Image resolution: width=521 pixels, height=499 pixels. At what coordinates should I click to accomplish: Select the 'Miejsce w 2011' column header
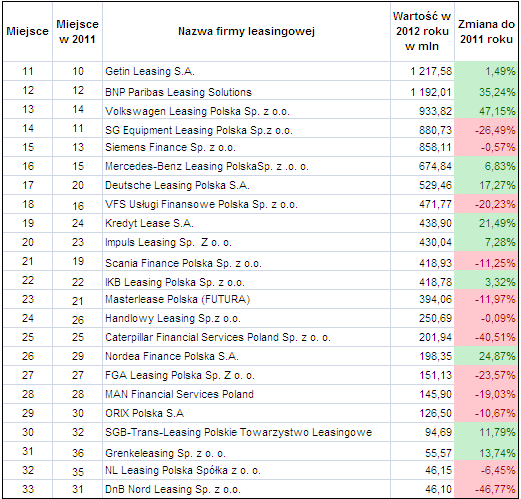[x=77, y=31]
